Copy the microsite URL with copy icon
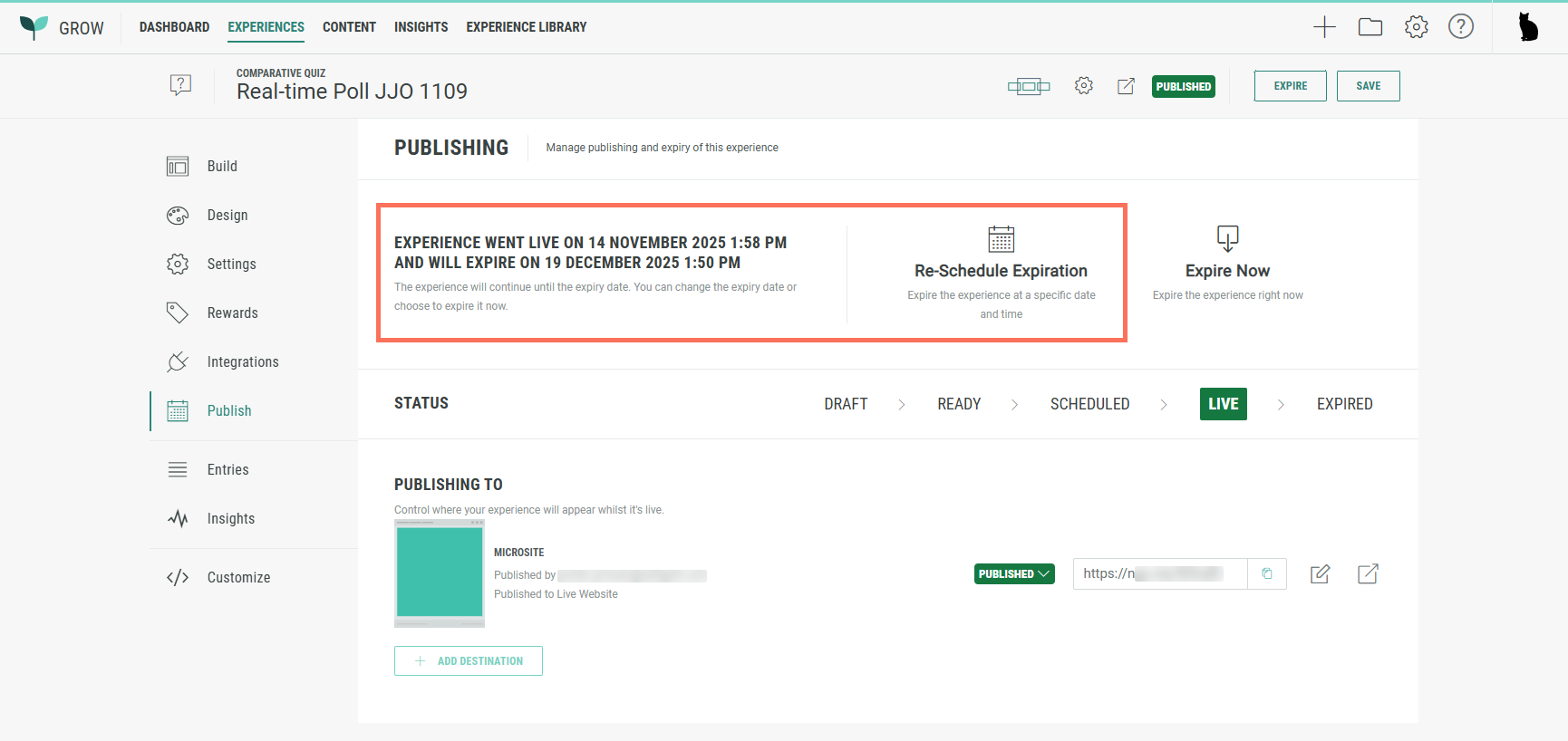 pyautogui.click(x=1267, y=573)
